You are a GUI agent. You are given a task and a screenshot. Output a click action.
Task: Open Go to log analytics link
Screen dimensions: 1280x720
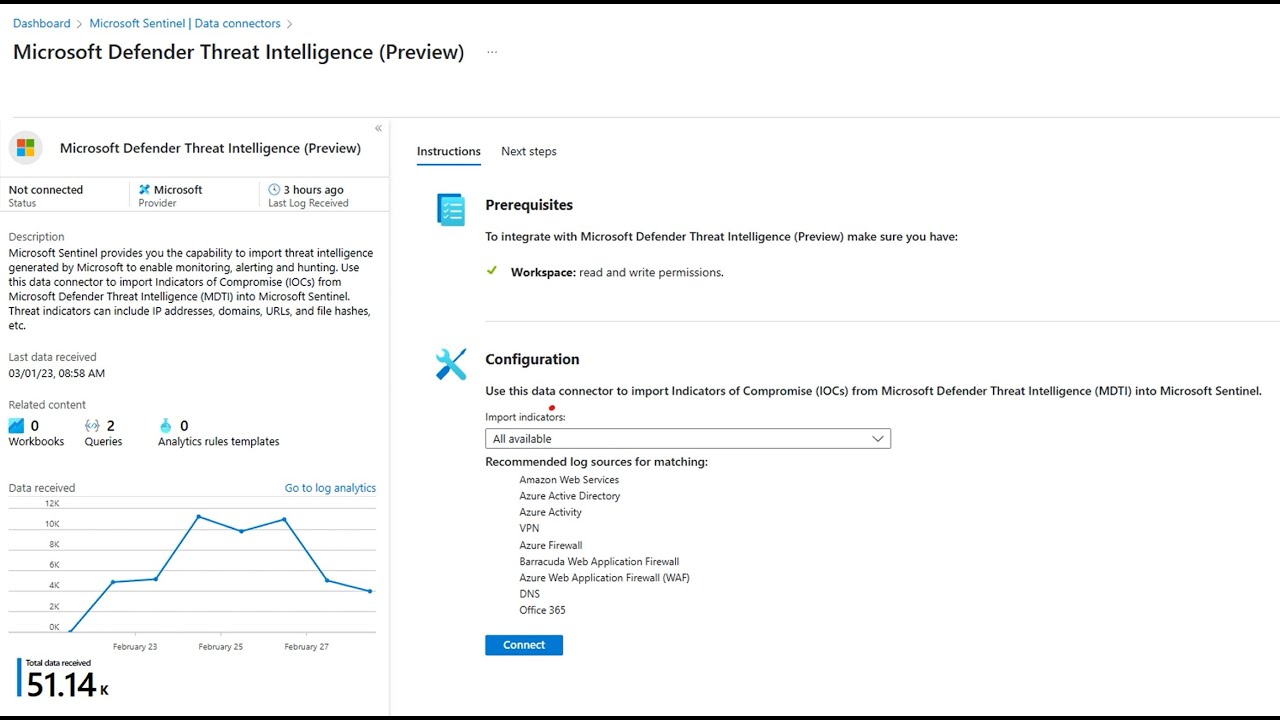pyautogui.click(x=330, y=488)
